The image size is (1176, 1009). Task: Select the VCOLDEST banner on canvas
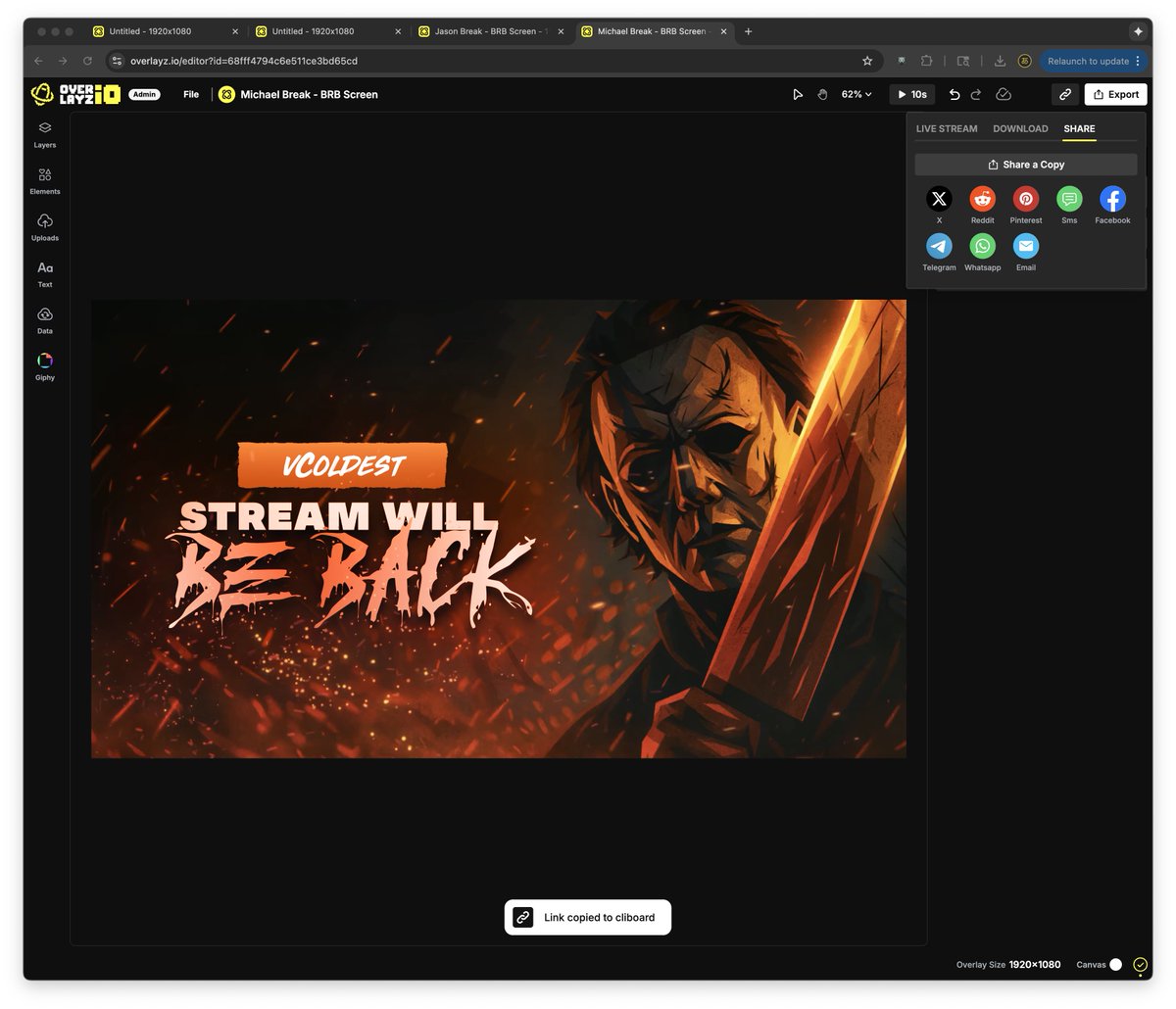tap(342, 465)
